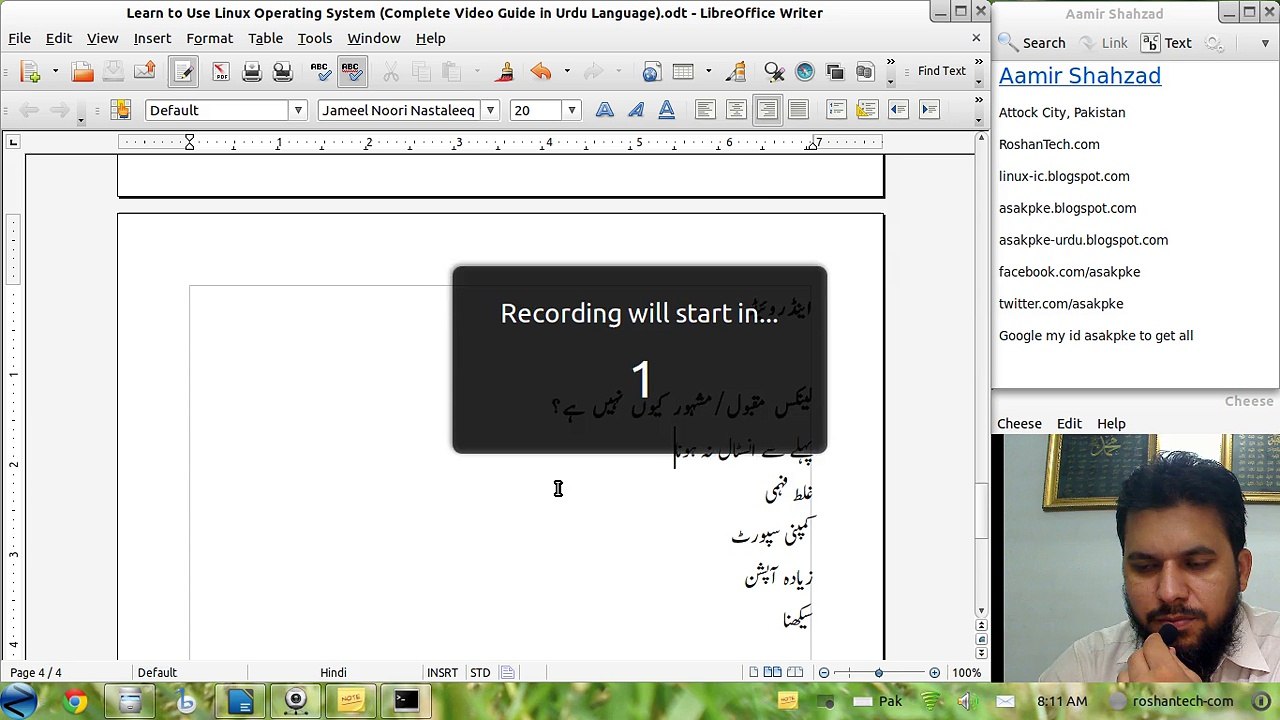Align text left
The width and height of the screenshot is (1280, 720).
click(x=705, y=110)
